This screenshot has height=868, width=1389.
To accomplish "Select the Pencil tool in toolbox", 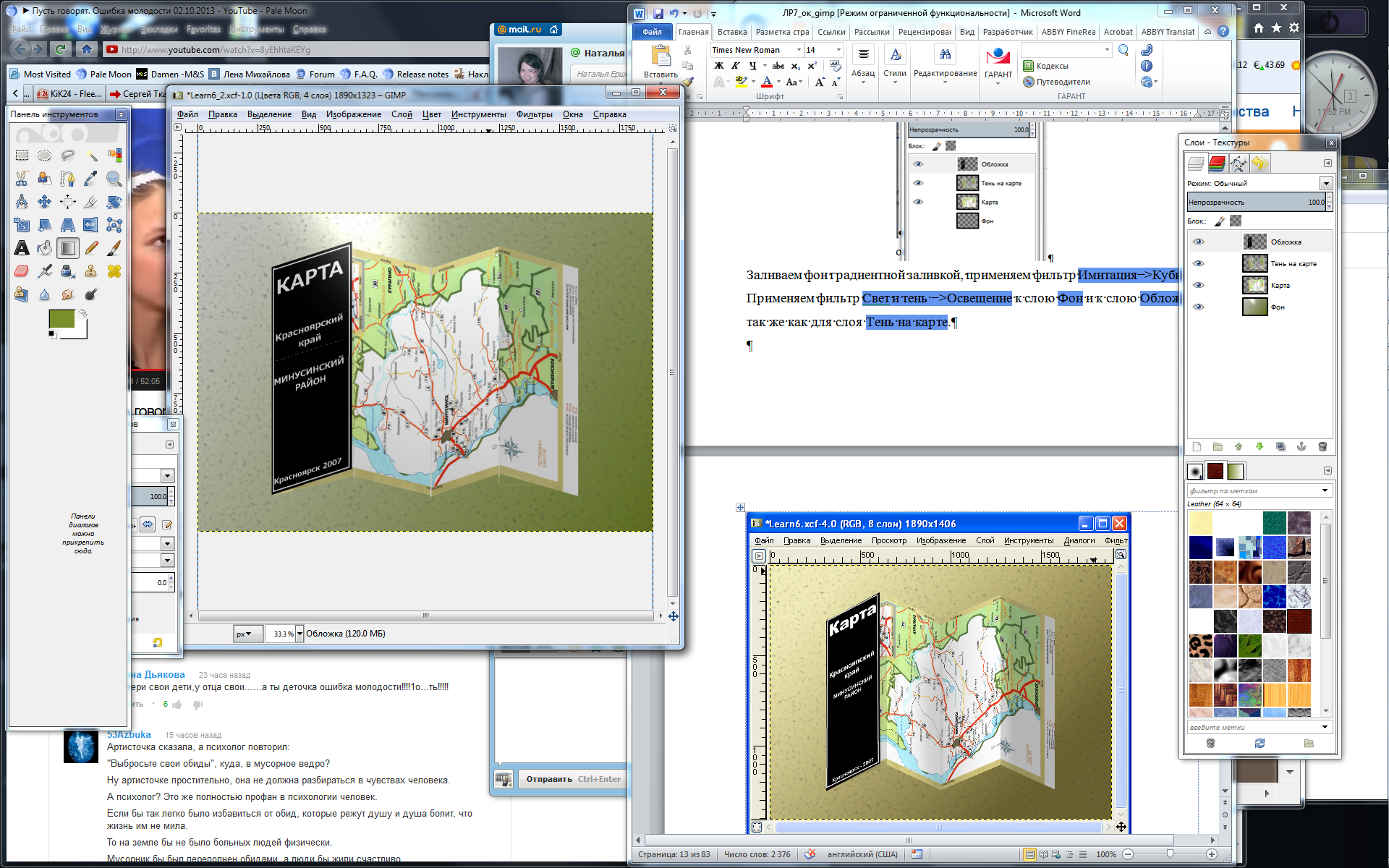I will (91, 248).
